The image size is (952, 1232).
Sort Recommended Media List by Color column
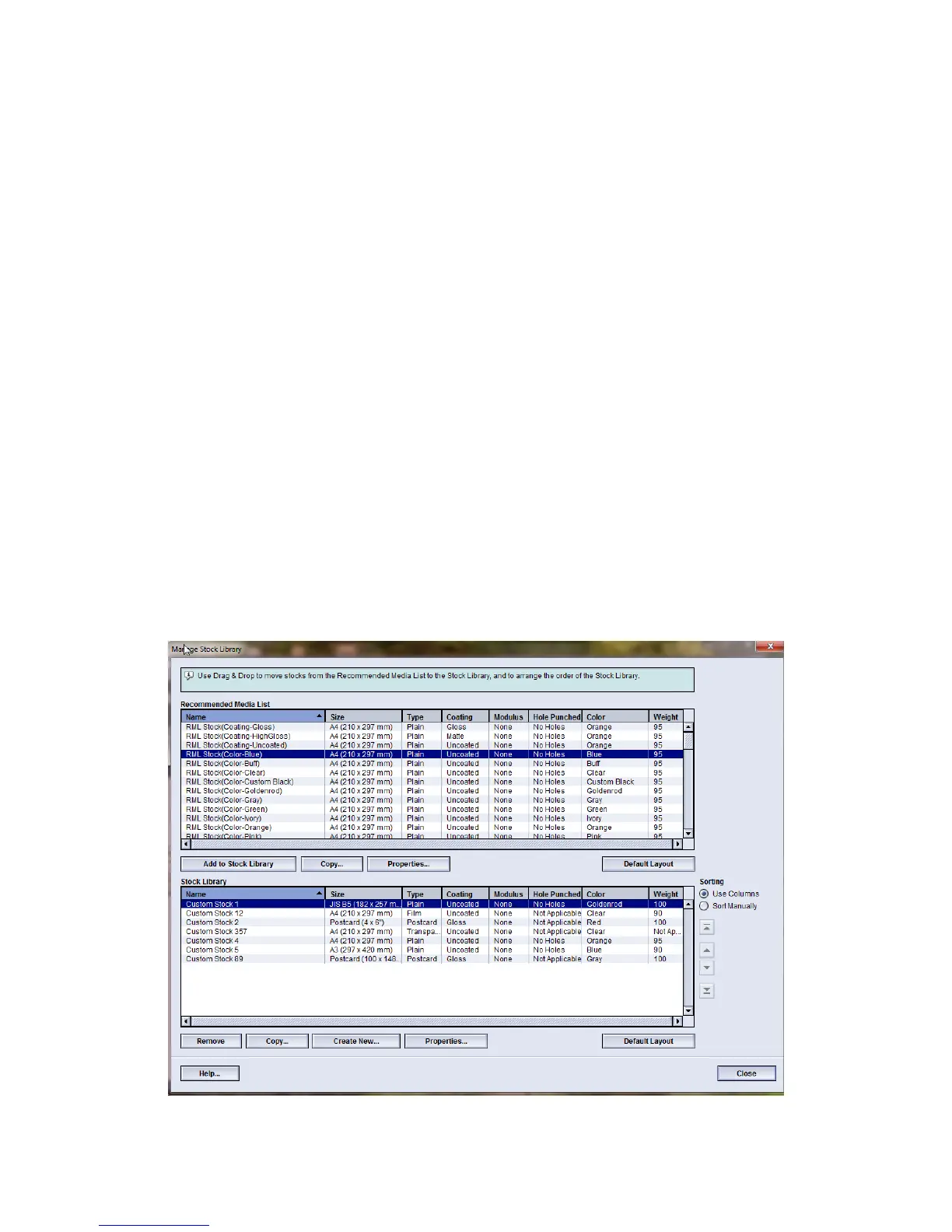[615, 717]
